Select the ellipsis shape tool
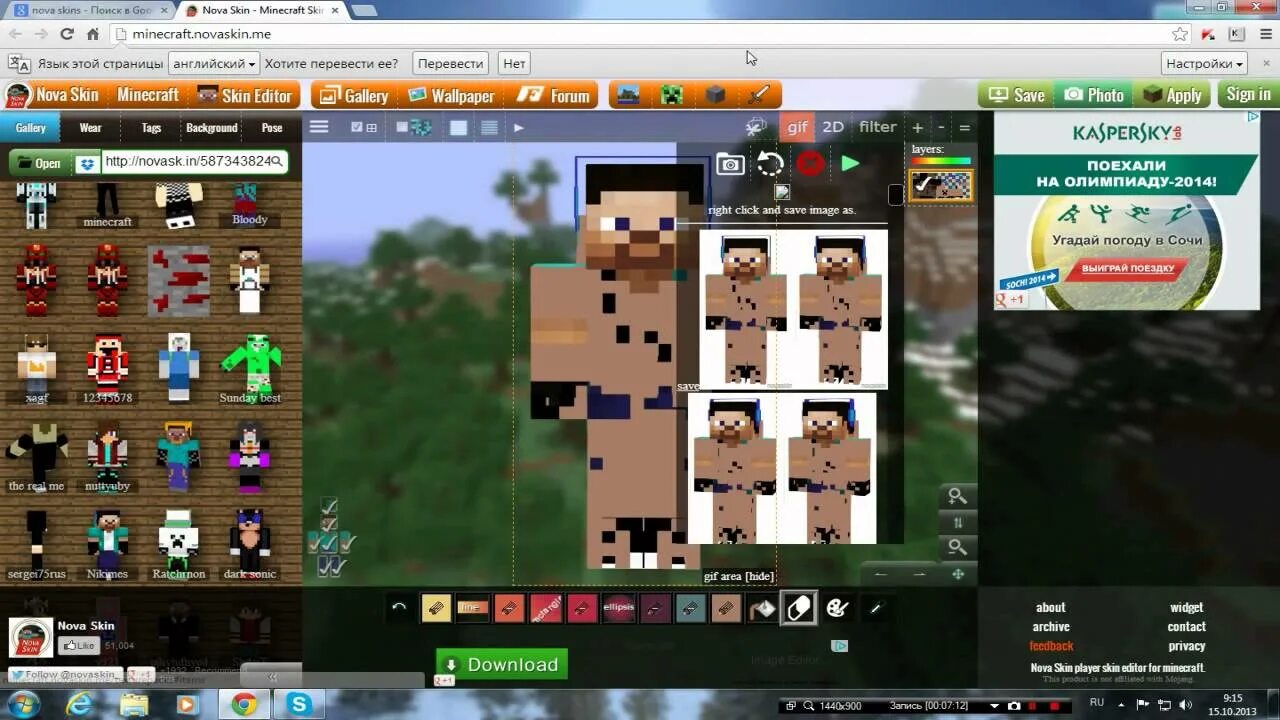Image resolution: width=1280 pixels, height=720 pixels. [x=619, y=607]
